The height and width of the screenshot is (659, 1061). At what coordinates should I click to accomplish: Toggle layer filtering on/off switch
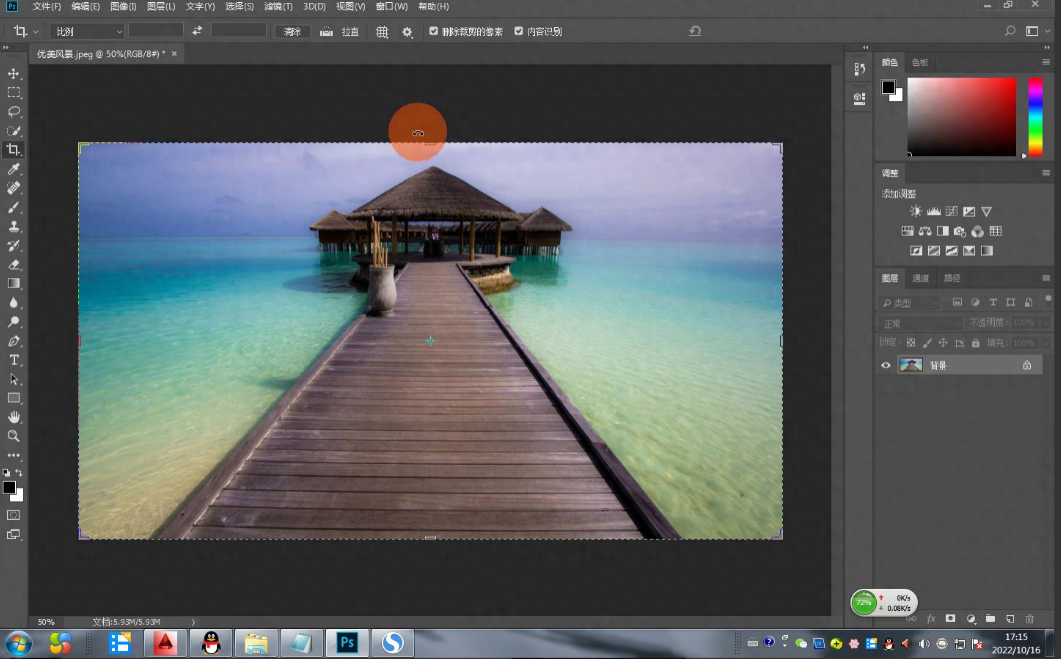coord(1048,300)
